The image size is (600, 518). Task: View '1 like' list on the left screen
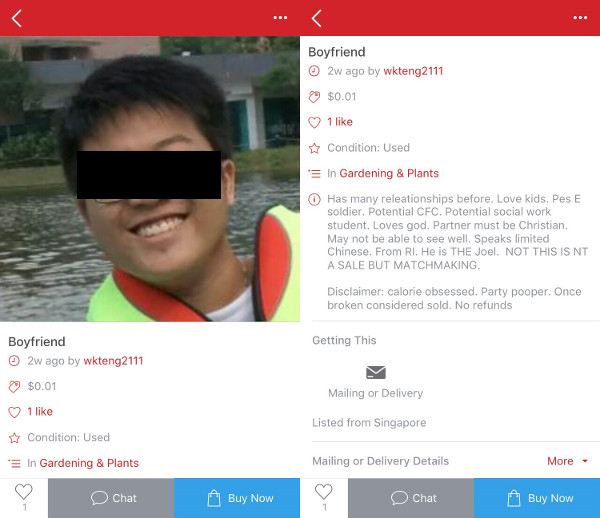click(40, 412)
